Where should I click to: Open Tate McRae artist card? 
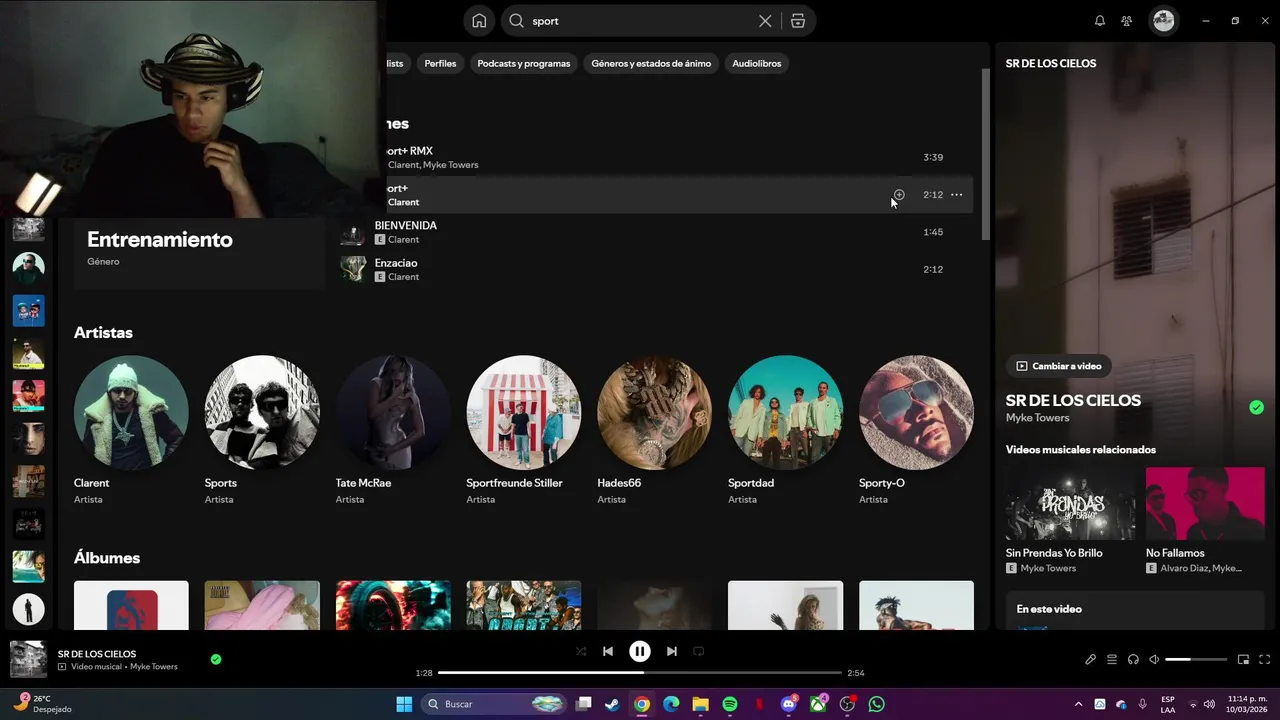click(x=393, y=430)
